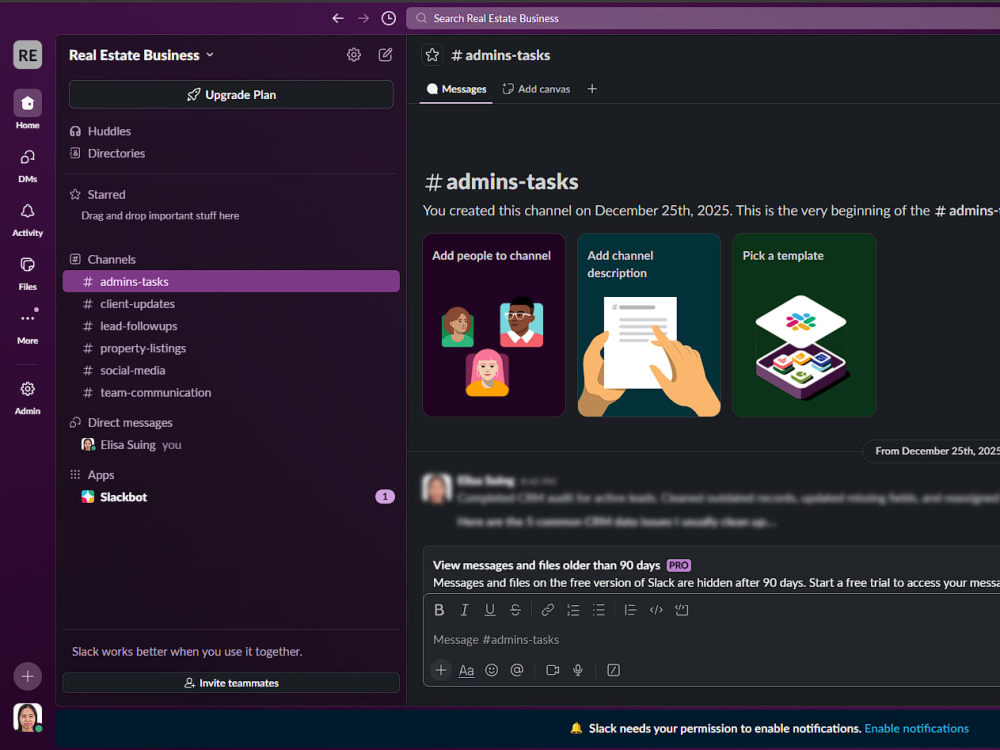Viewport: 1000px width, 750px height.
Task: Open Files in the sidebar
Action: (x=27, y=272)
